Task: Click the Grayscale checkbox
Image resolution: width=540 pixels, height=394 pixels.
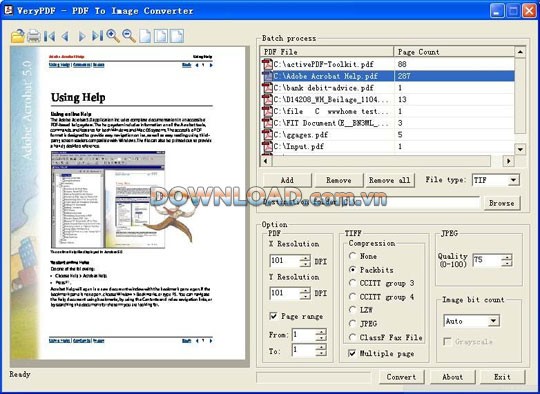Action: click(x=447, y=342)
